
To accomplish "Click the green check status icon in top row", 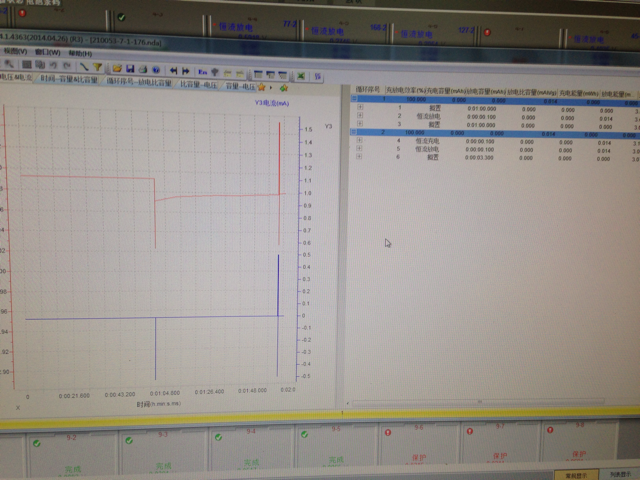I will point(121,17).
